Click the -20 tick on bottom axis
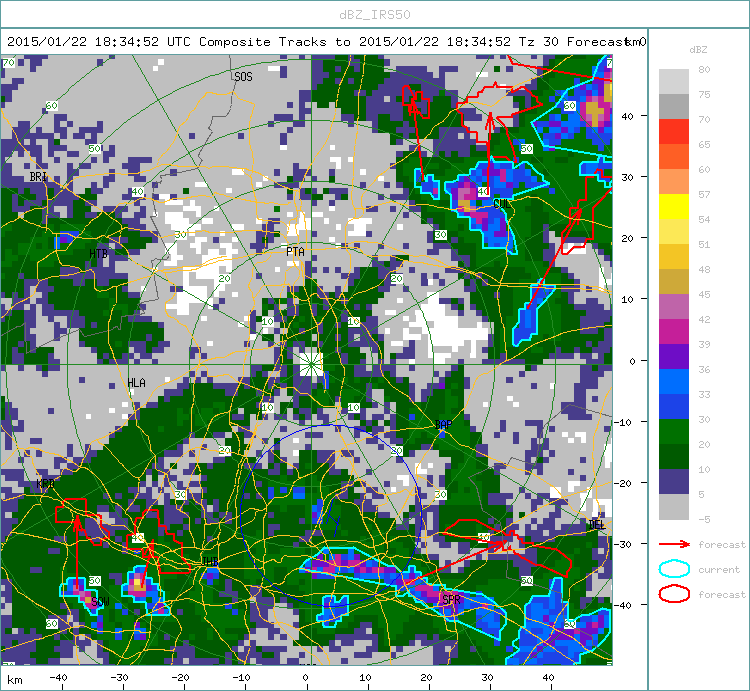This screenshot has height=691, width=750. [x=180, y=677]
